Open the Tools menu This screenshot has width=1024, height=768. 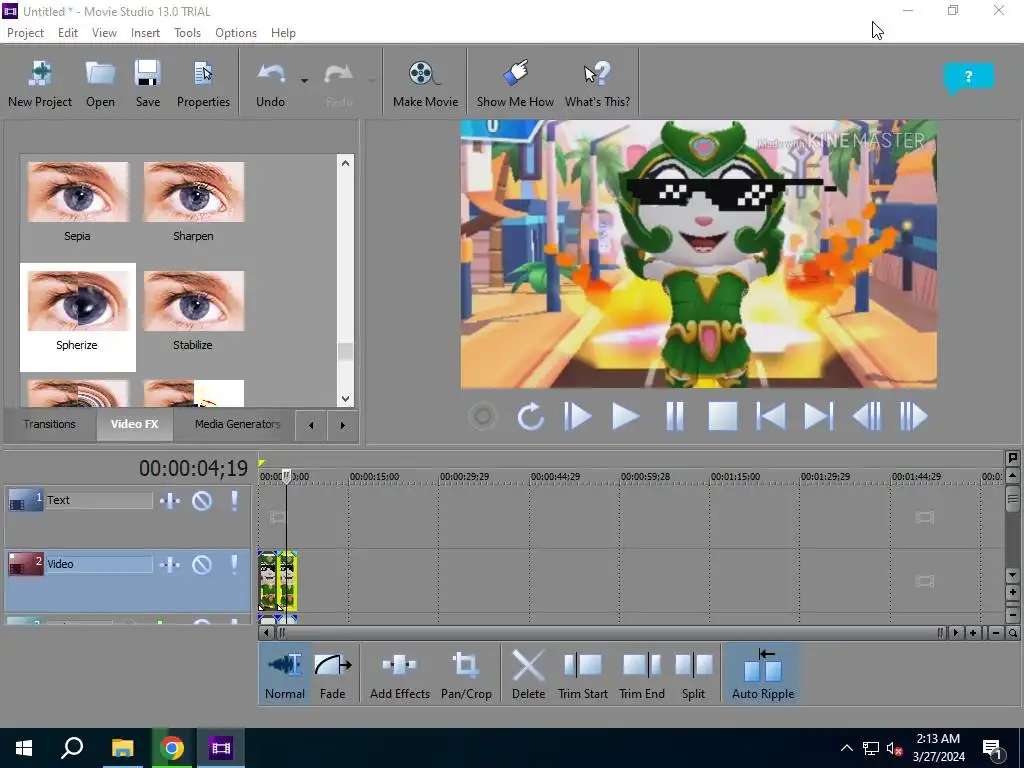click(187, 33)
